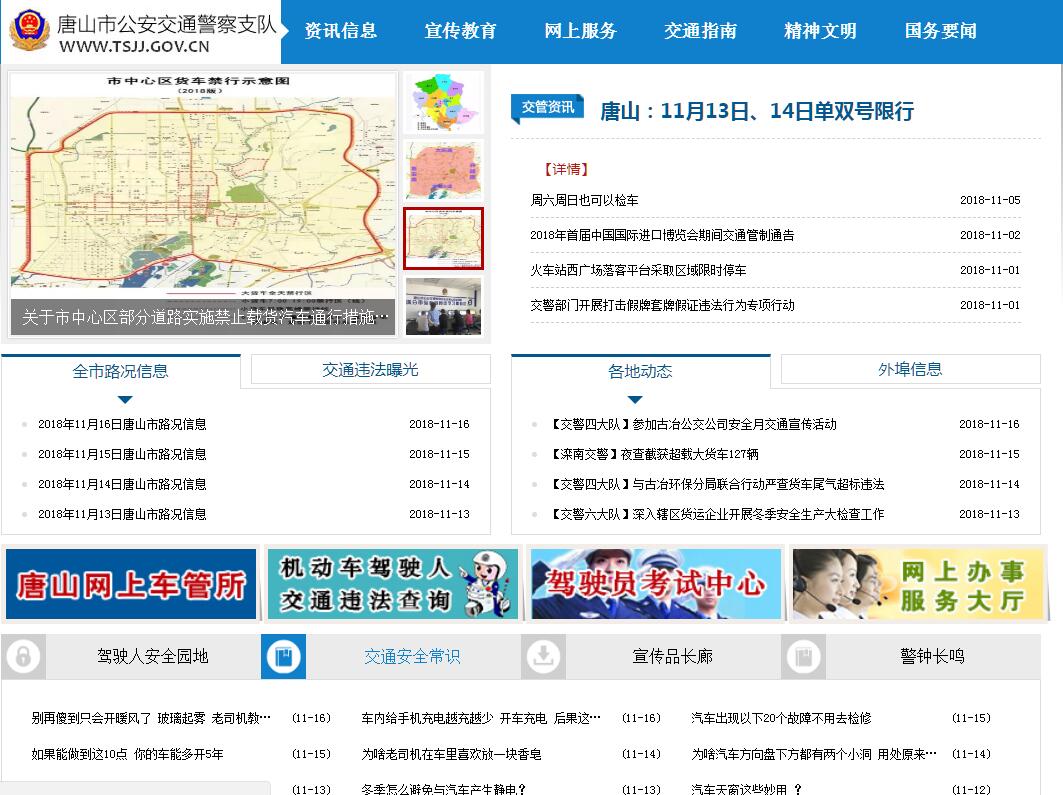The height and width of the screenshot is (795, 1063).
Task: Open the 【详情】 link under headline
Action: tap(565, 169)
